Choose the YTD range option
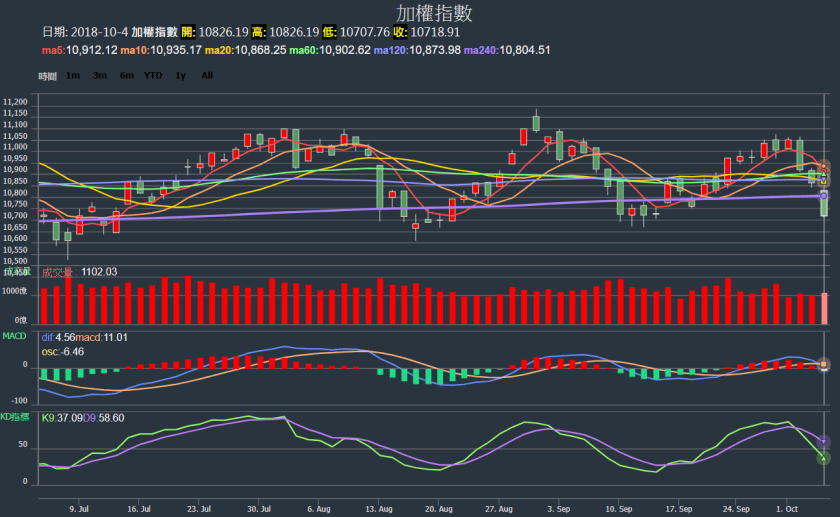840x517 pixels. coord(153,75)
